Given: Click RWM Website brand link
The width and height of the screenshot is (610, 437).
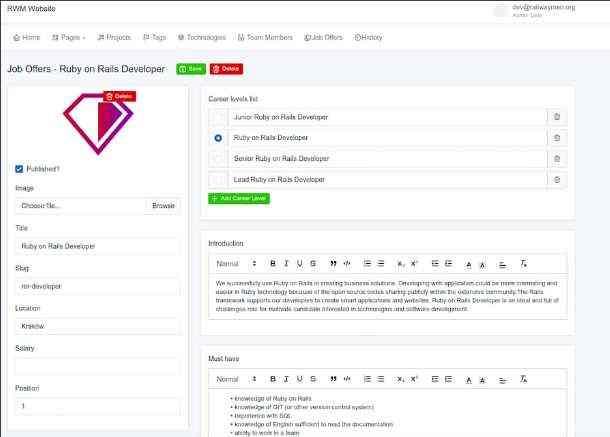Looking at the screenshot, I should point(32,9).
